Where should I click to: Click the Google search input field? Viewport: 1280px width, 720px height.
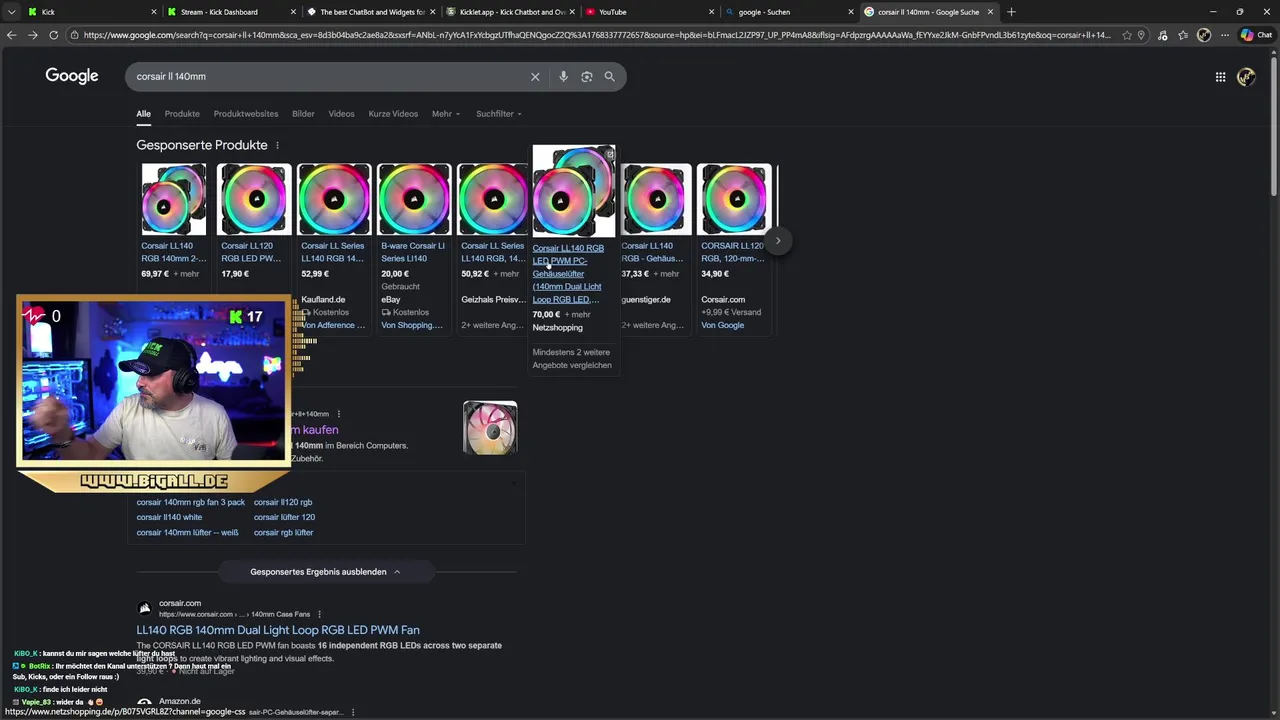[x=330, y=77]
